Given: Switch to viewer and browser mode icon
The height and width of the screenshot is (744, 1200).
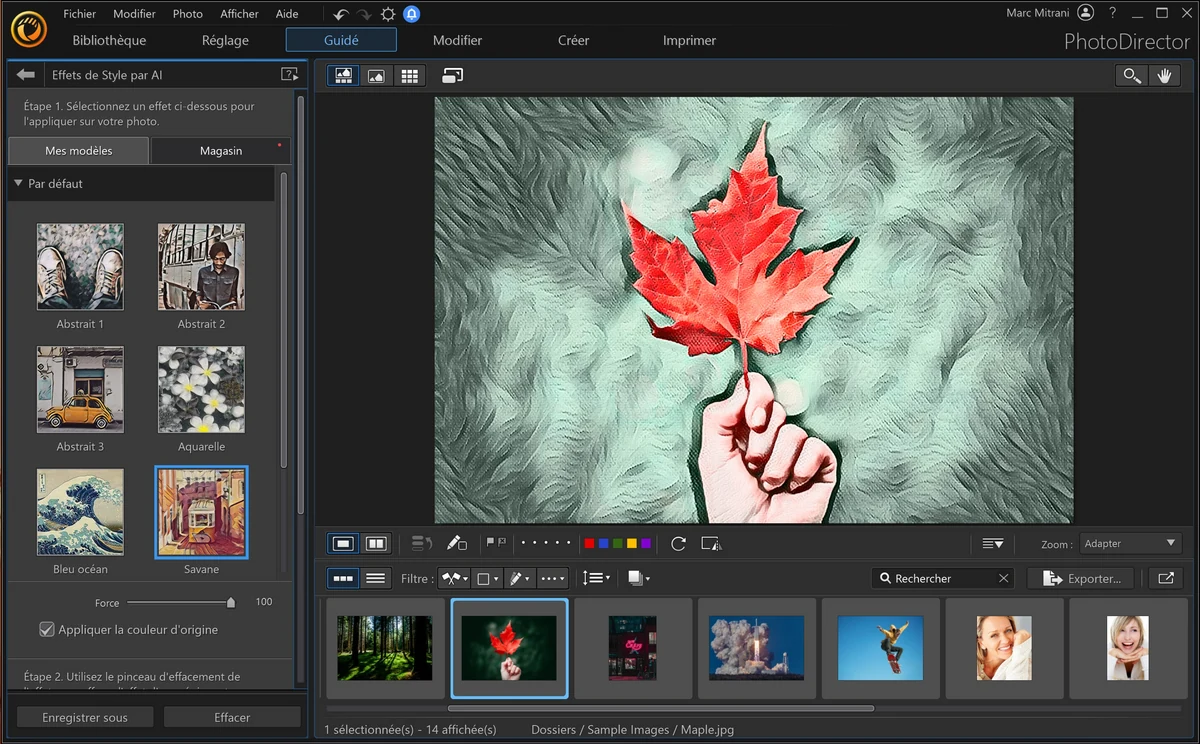Looking at the screenshot, I should 343,76.
